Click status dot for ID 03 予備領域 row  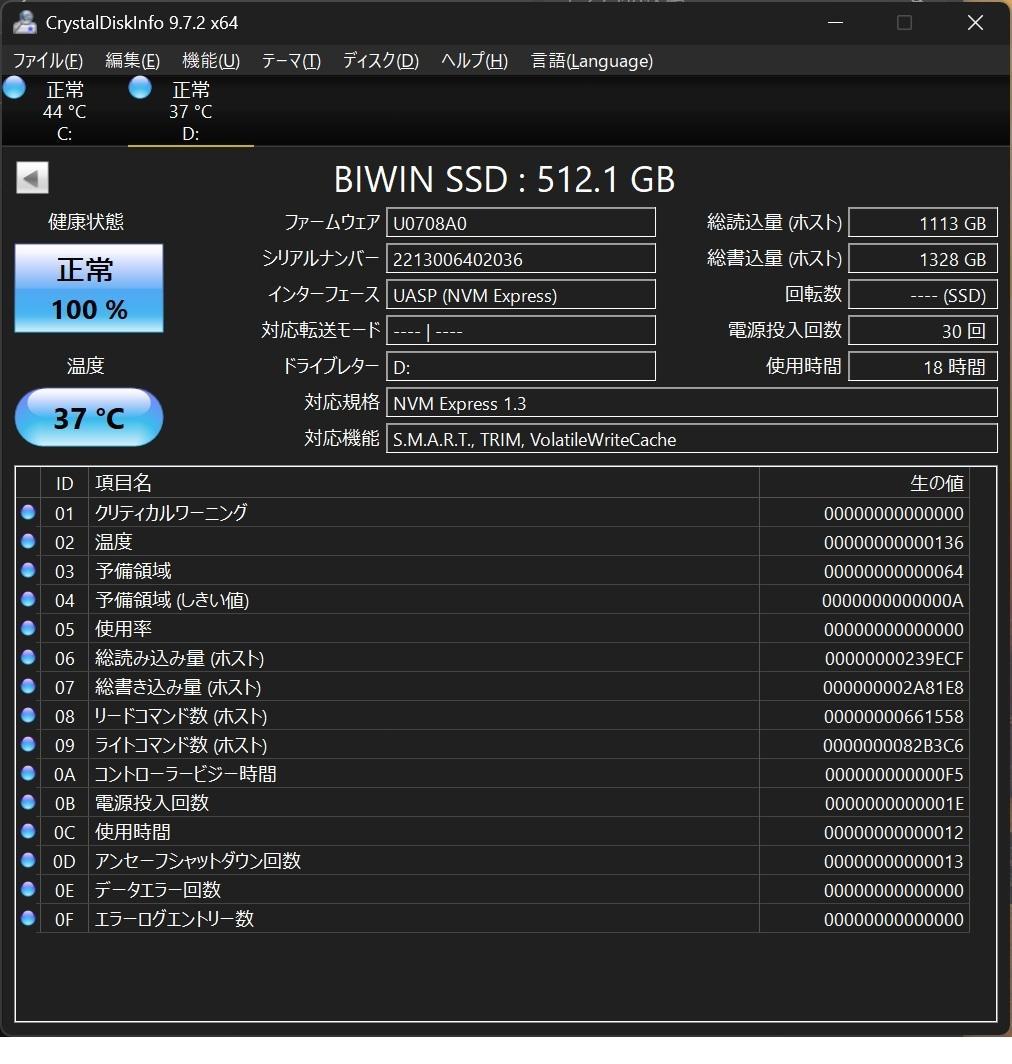[x=28, y=570]
